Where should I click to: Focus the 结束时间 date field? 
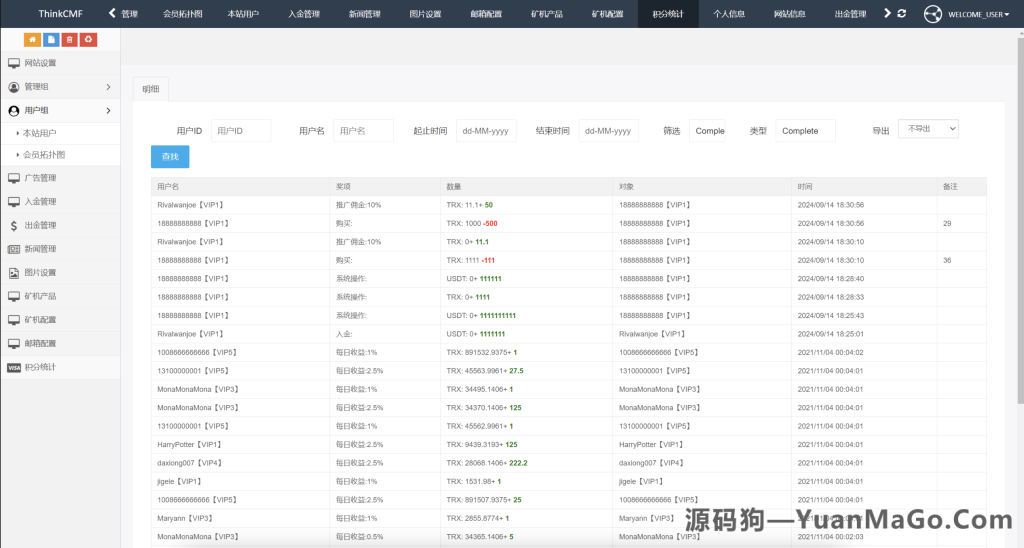609,131
